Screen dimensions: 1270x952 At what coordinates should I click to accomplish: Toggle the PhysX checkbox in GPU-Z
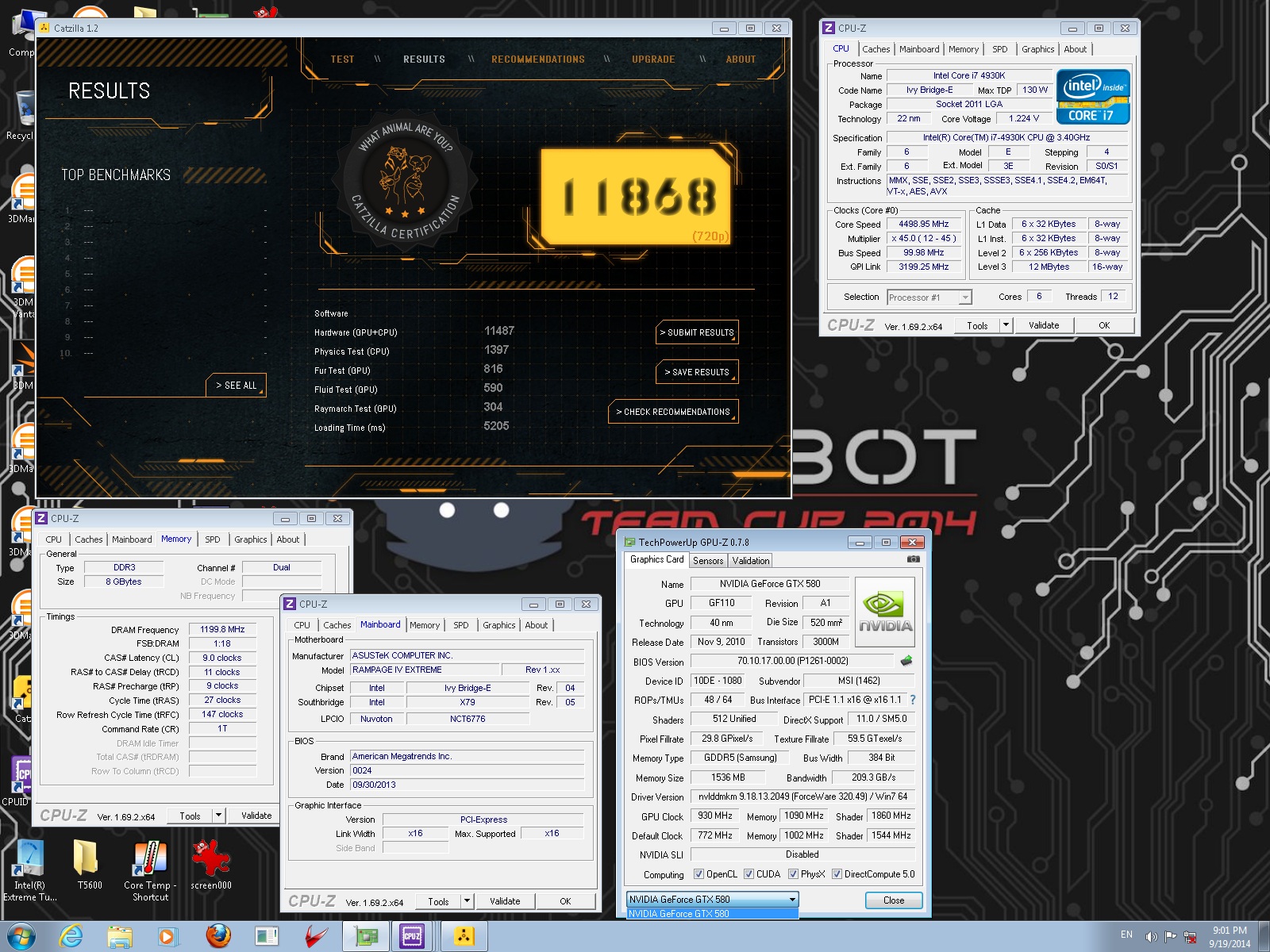793,874
